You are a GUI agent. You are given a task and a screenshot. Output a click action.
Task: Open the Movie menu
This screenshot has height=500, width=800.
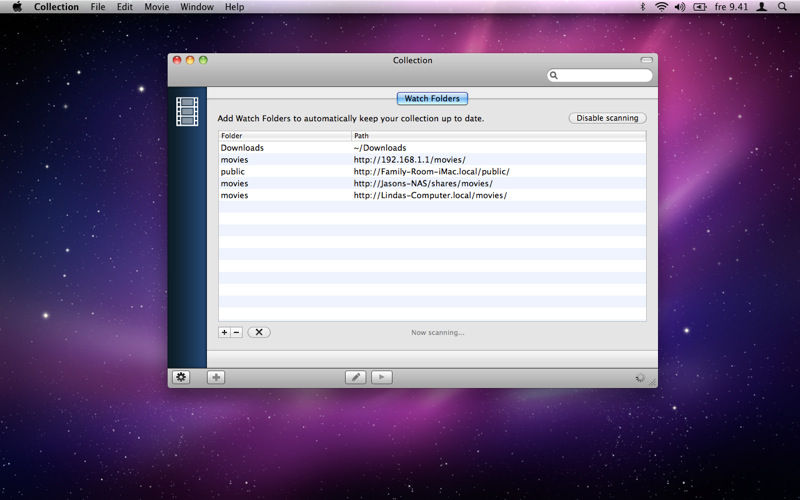[x=156, y=7]
